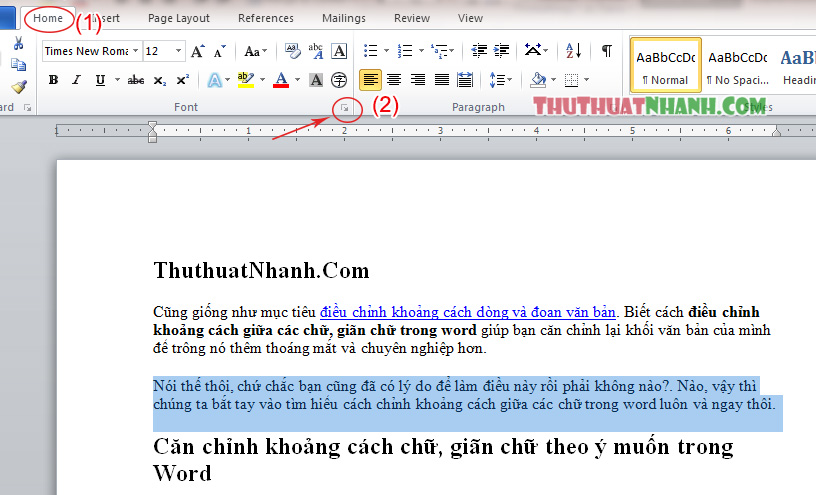Click the Borders icon
The image size is (816, 495).
tap(571, 80)
